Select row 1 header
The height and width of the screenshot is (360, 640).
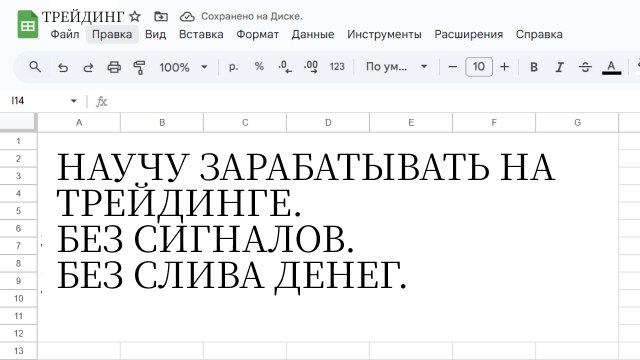[18, 141]
